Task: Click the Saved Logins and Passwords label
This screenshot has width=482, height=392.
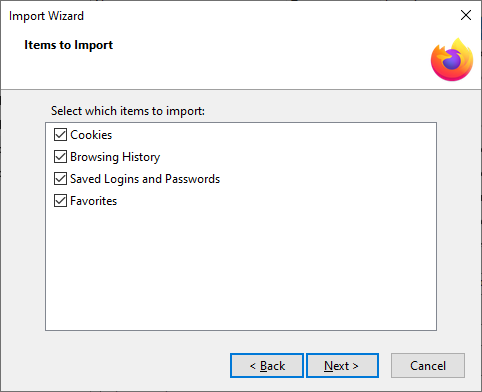Action: [145, 179]
